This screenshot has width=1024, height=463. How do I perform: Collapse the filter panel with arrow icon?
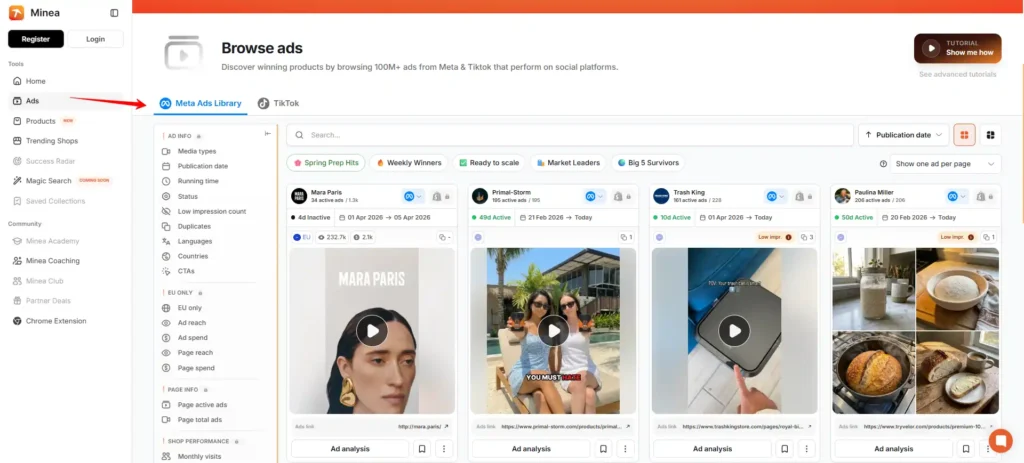(x=267, y=134)
